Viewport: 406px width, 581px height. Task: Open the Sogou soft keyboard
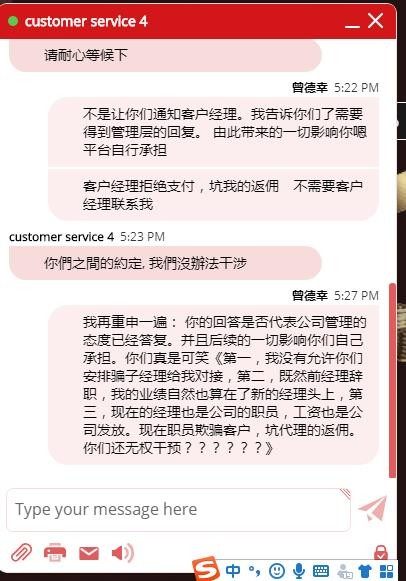pos(321,571)
